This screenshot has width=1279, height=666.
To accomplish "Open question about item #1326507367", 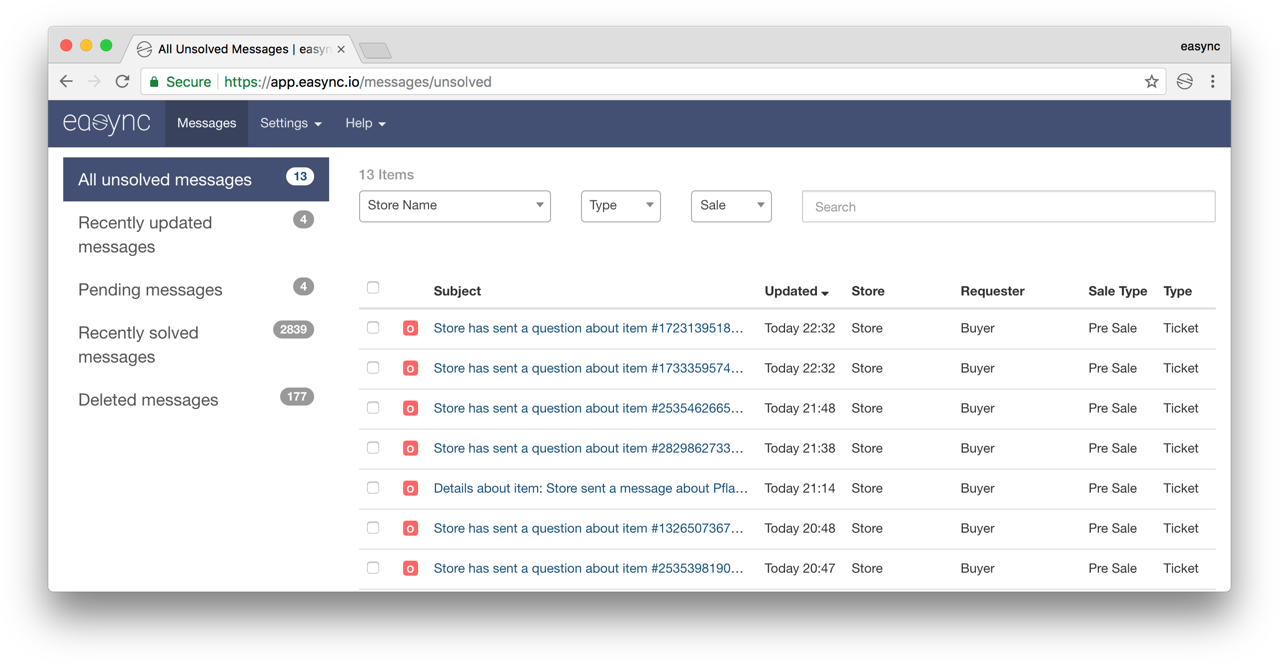I will click(588, 528).
